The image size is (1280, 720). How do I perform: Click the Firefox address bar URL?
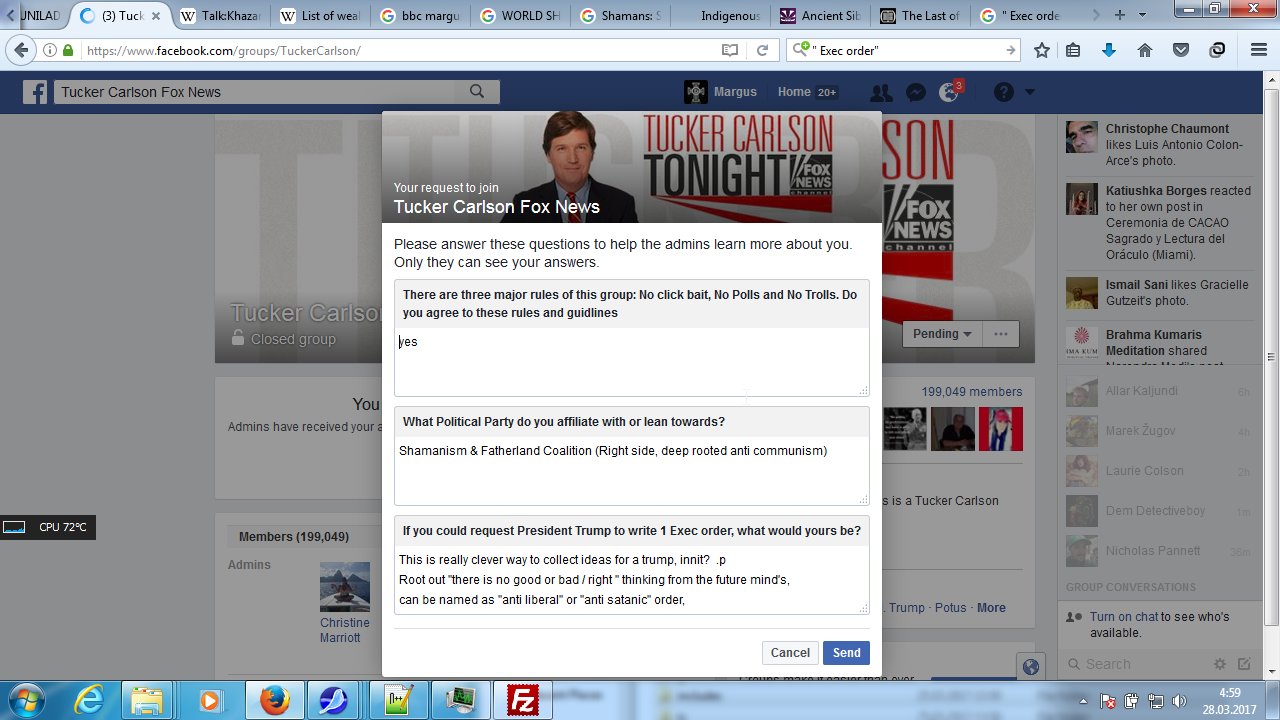click(400, 50)
